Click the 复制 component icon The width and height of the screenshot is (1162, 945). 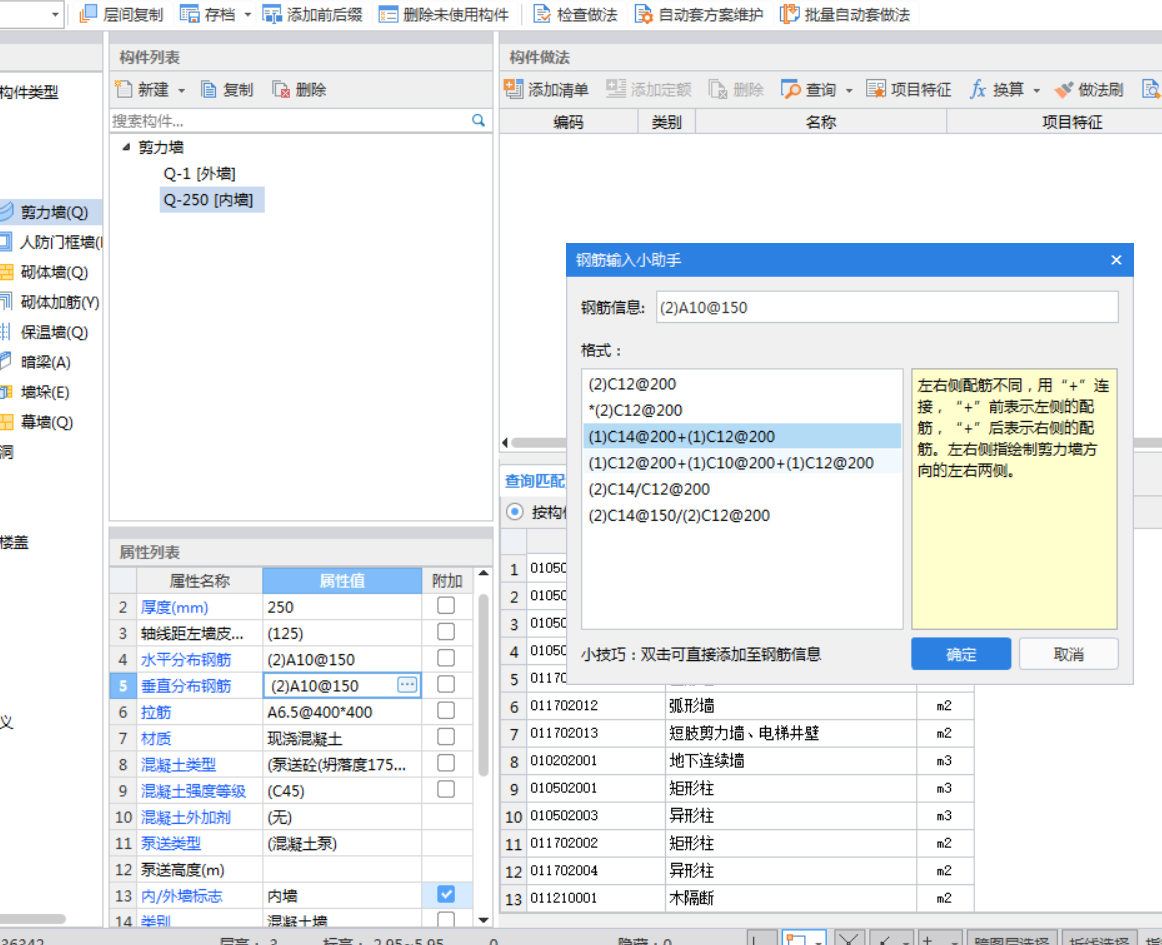pos(209,90)
